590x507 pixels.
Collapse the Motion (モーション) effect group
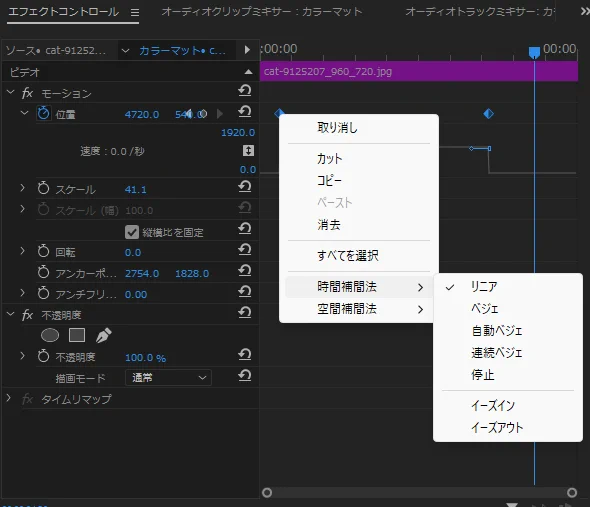coord(11,92)
